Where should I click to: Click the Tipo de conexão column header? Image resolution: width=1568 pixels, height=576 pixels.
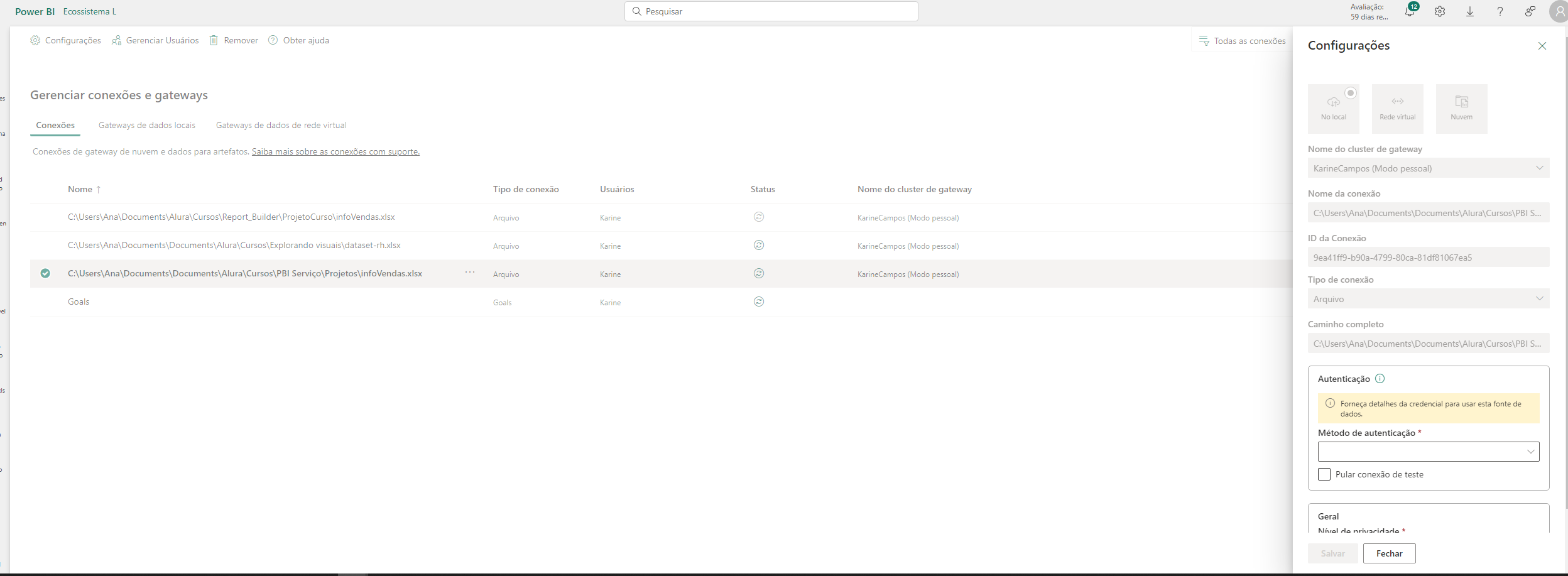click(x=526, y=189)
